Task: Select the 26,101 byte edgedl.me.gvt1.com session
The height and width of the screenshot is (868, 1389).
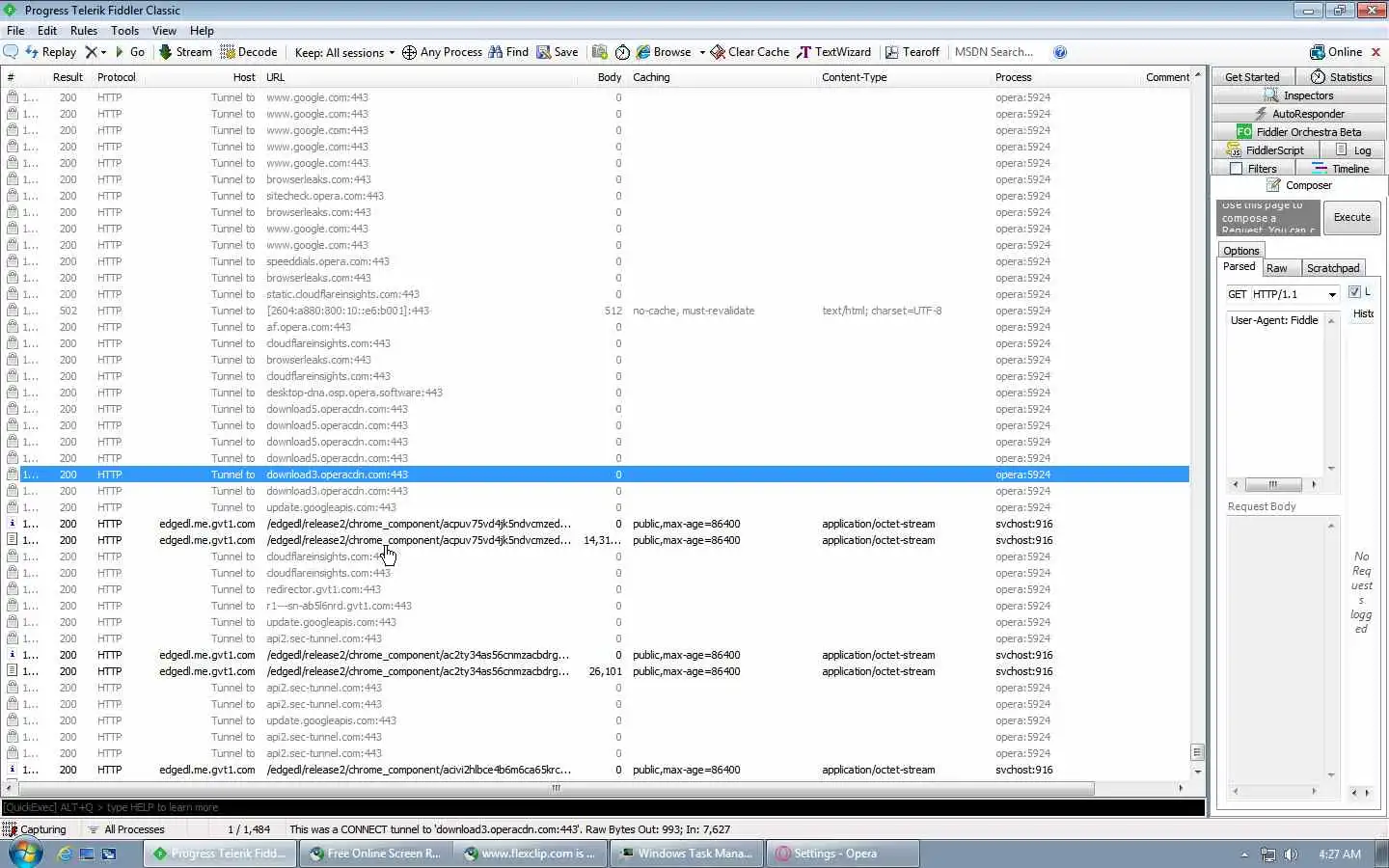Action: tap(596, 671)
